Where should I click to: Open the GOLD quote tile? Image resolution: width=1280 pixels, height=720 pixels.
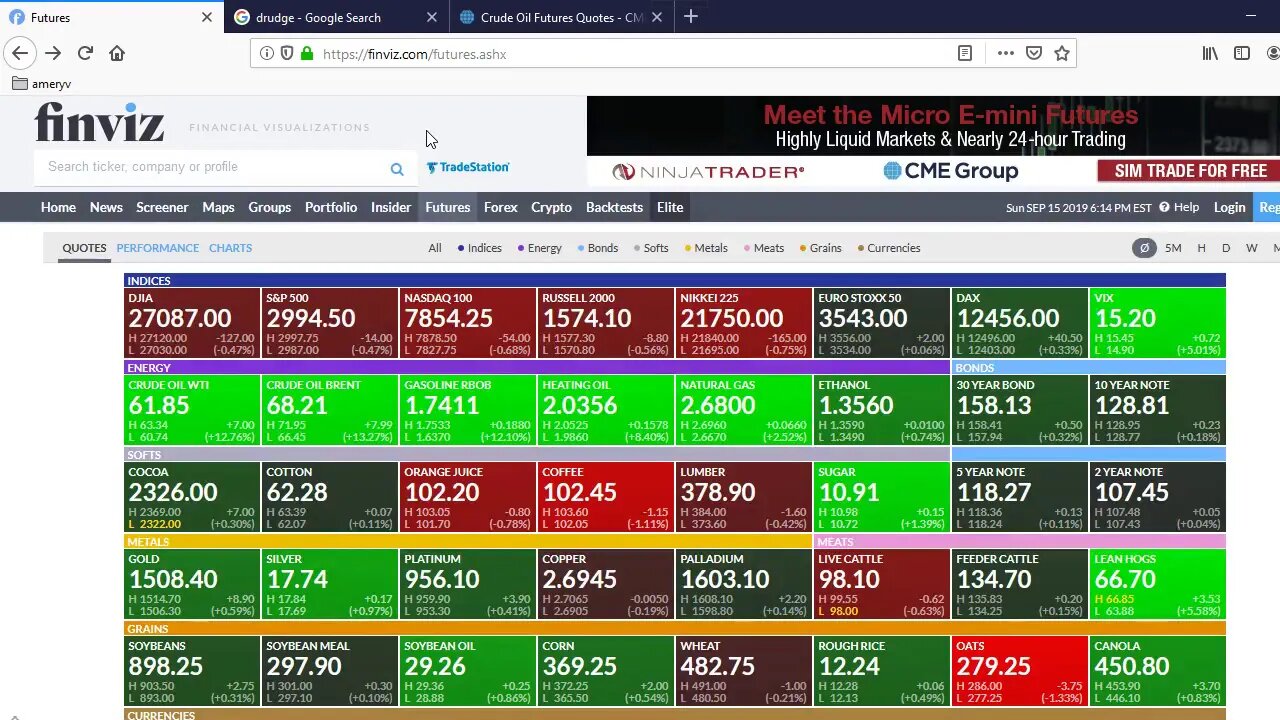192,584
